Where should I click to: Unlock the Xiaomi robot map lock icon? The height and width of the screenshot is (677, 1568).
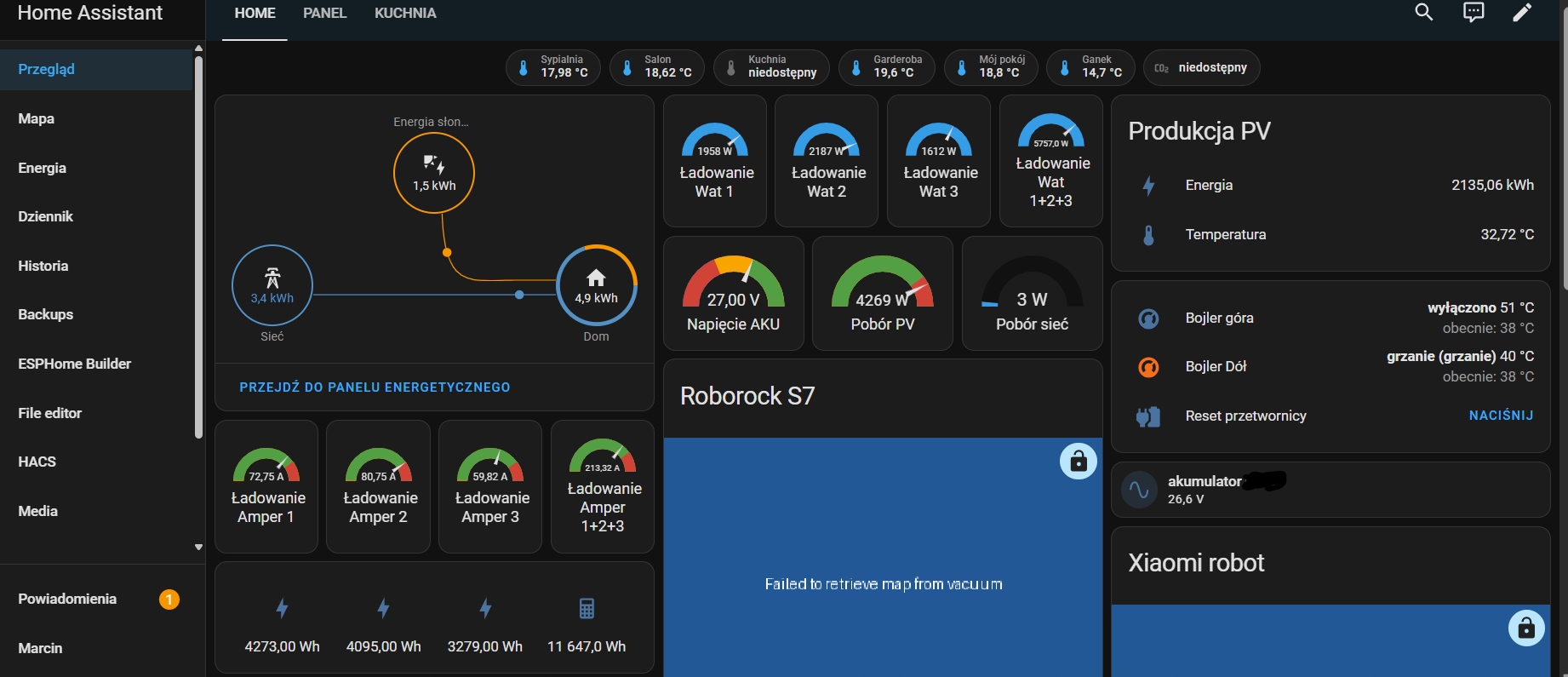(1526, 628)
